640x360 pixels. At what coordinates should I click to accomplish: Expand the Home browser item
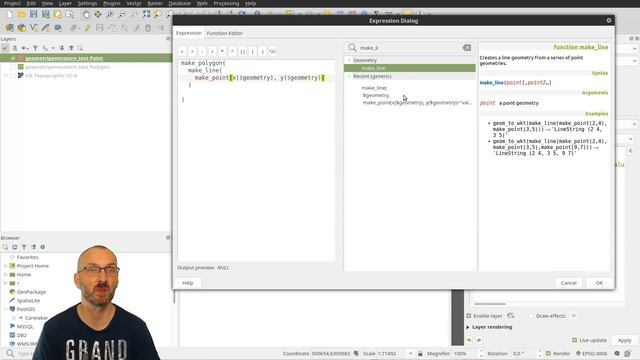point(5,275)
